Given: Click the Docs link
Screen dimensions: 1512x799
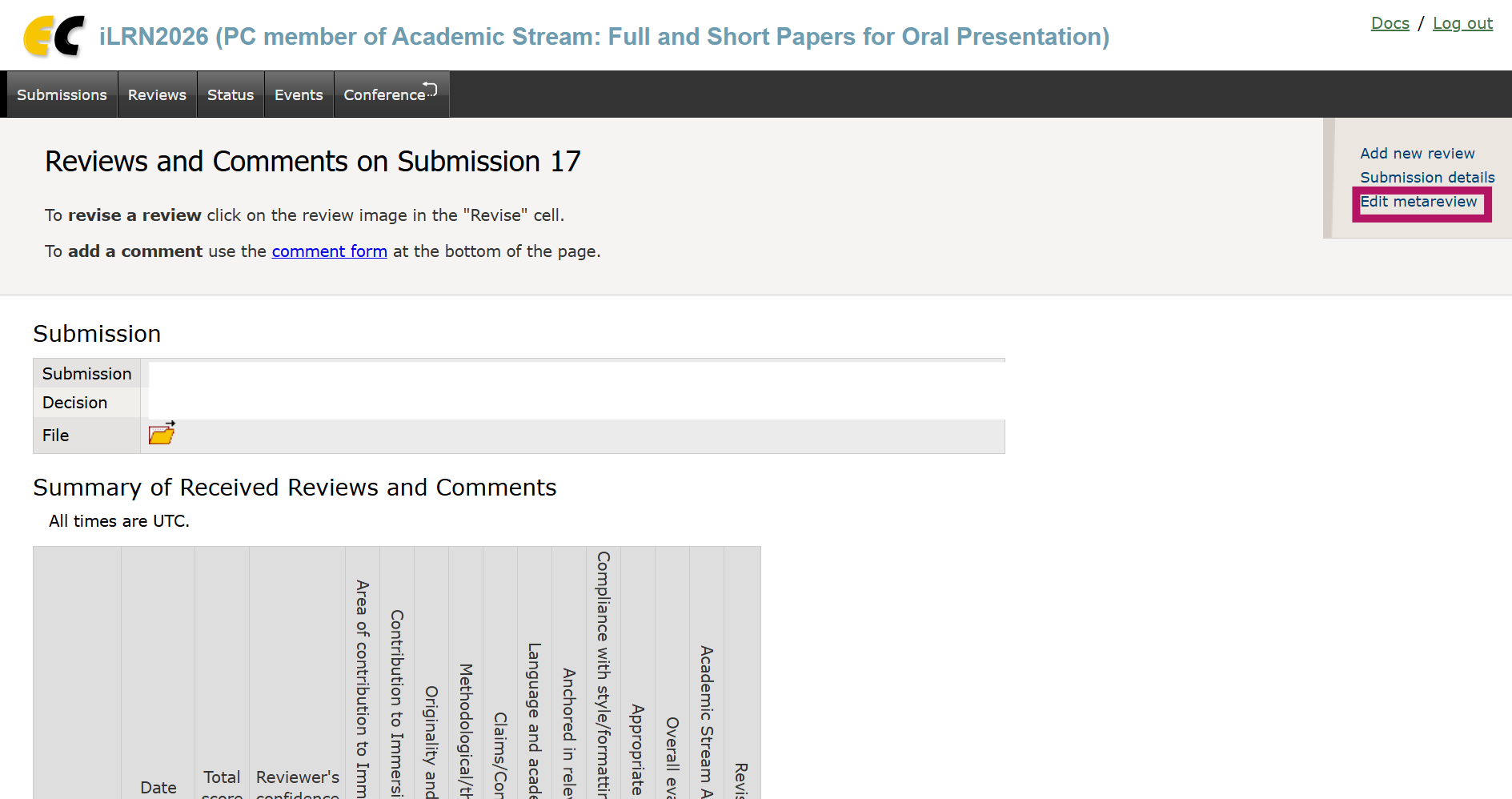Looking at the screenshot, I should click(1390, 23).
